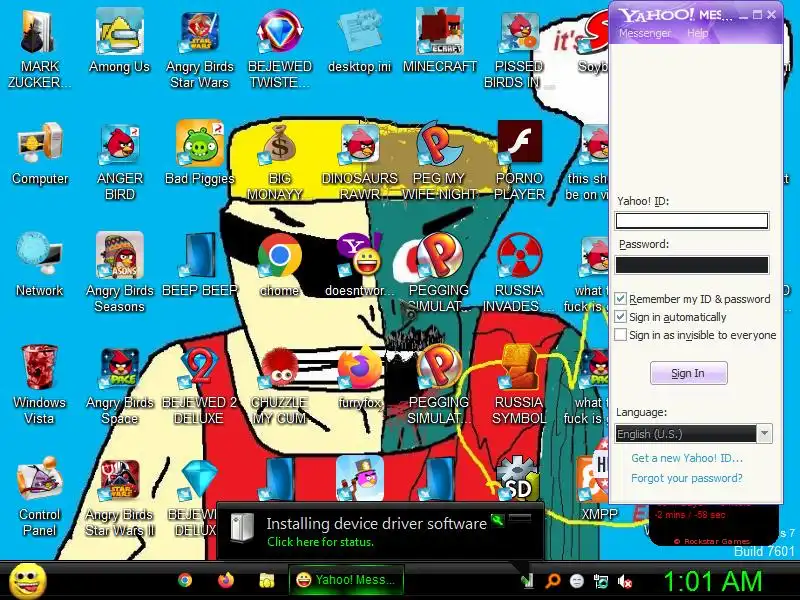Click Get a new Yahoo! ID link

tap(687, 458)
